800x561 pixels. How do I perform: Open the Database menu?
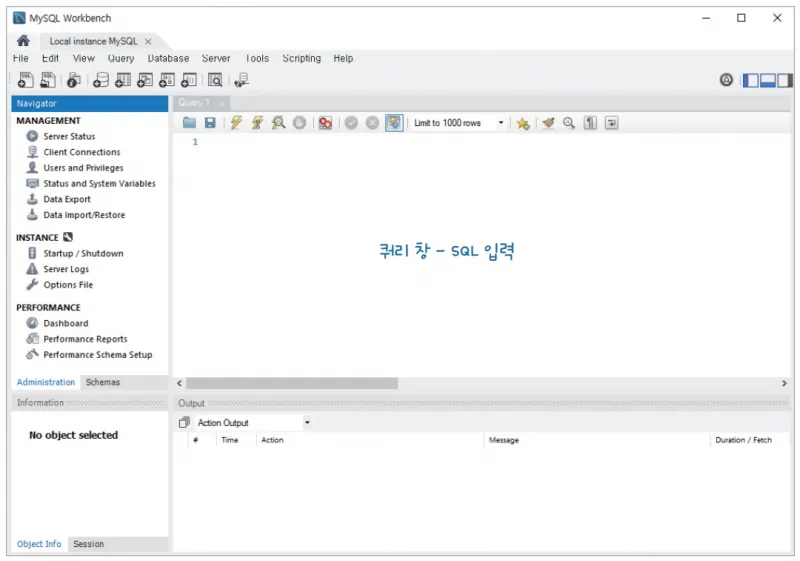coord(168,58)
